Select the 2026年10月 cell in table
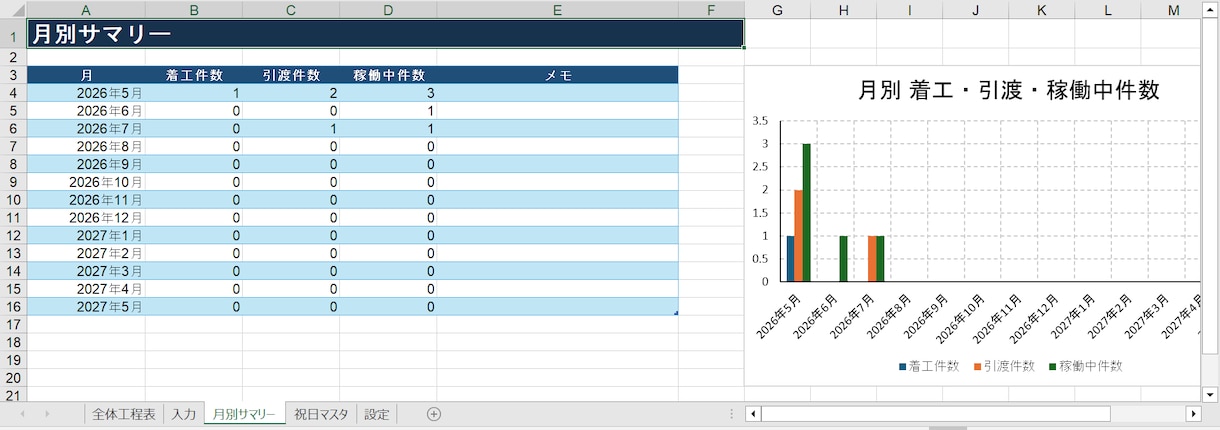The height and width of the screenshot is (430, 1220). pos(86,182)
